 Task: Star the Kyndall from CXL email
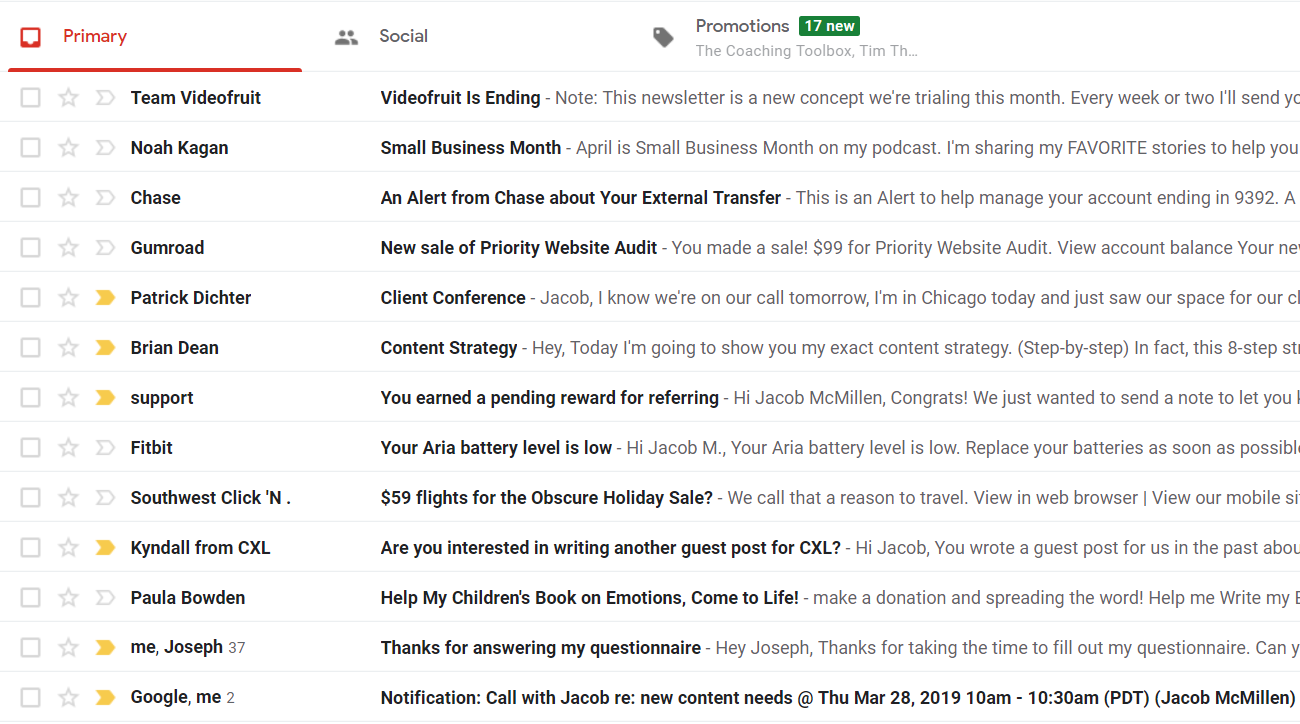tap(68, 547)
